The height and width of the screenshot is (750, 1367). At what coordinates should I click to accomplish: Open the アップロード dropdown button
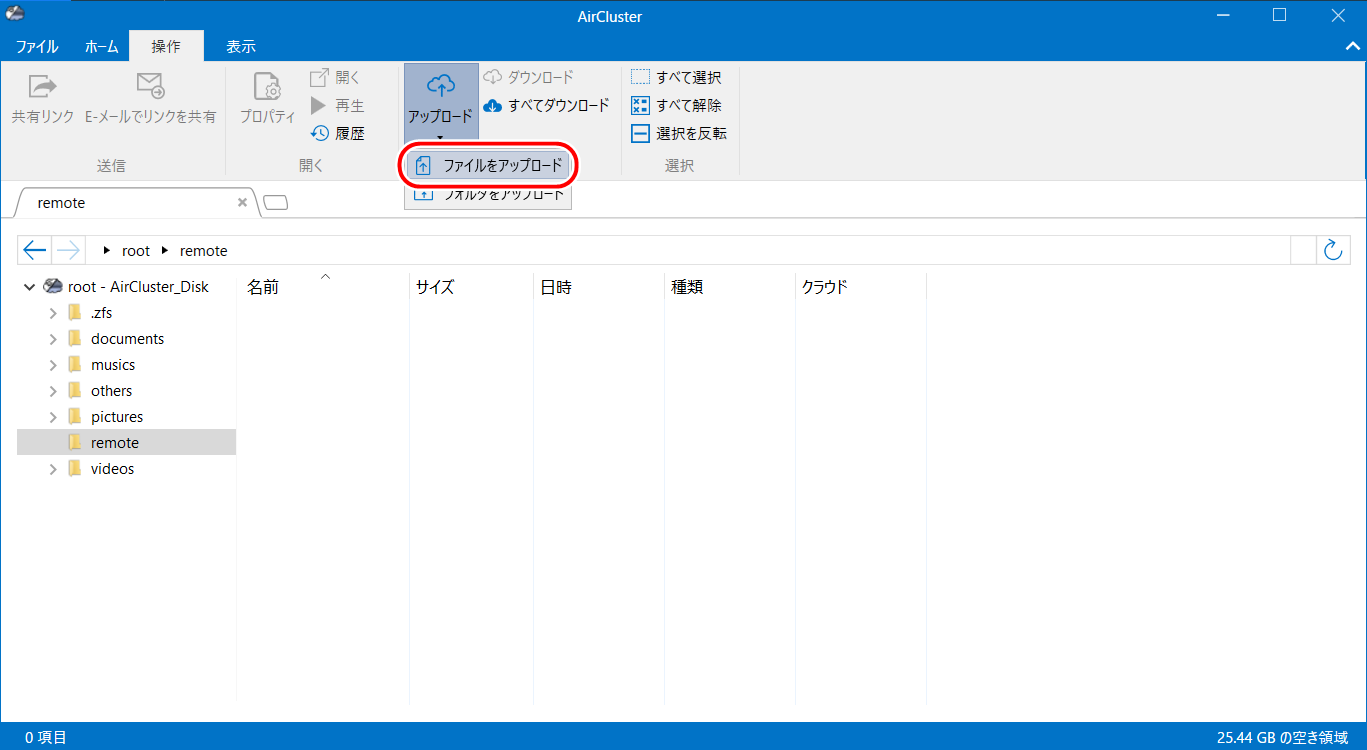441,103
